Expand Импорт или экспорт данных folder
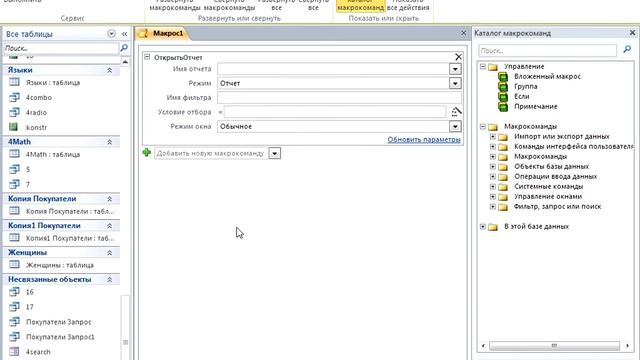The width and height of the screenshot is (640, 360). [x=493, y=136]
